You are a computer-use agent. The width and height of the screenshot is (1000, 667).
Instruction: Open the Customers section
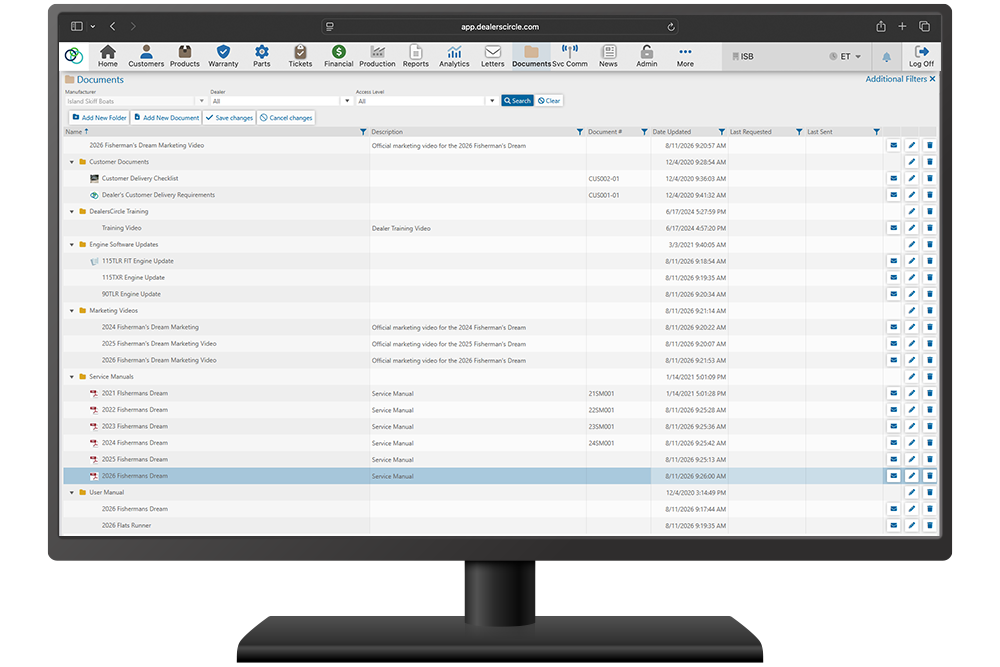click(x=146, y=56)
